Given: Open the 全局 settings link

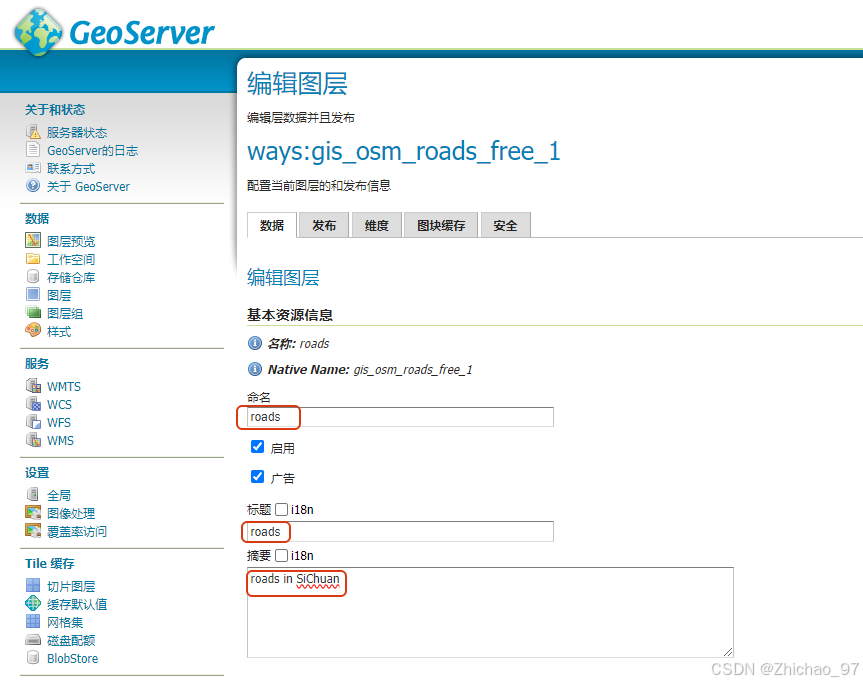Looking at the screenshot, I should tap(59, 496).
